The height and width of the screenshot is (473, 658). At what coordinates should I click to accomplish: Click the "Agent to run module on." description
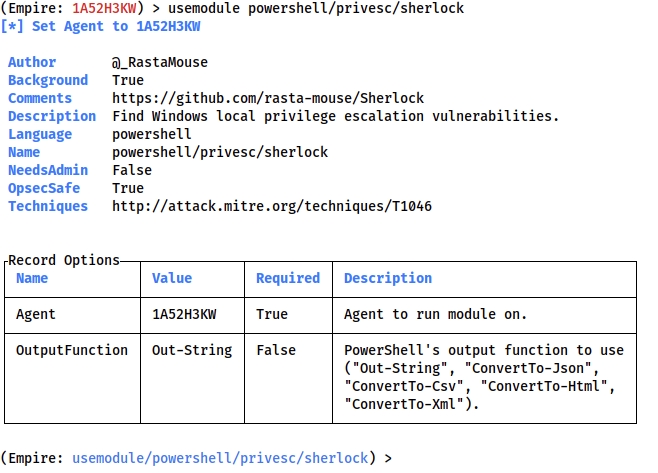435,314
